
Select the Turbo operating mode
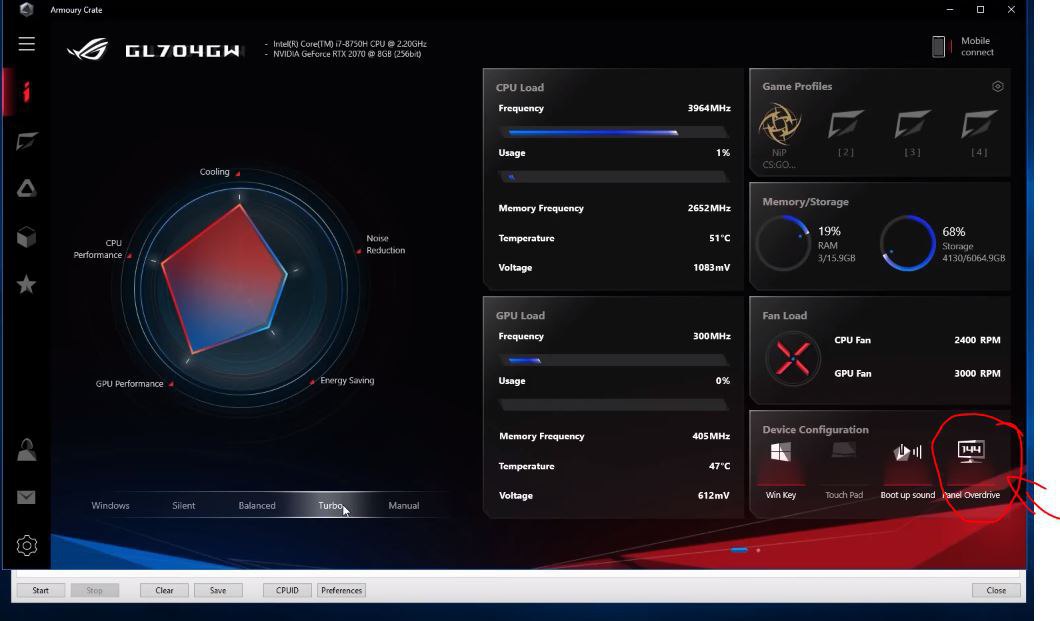pyautogui.click(x=331, y=505)
